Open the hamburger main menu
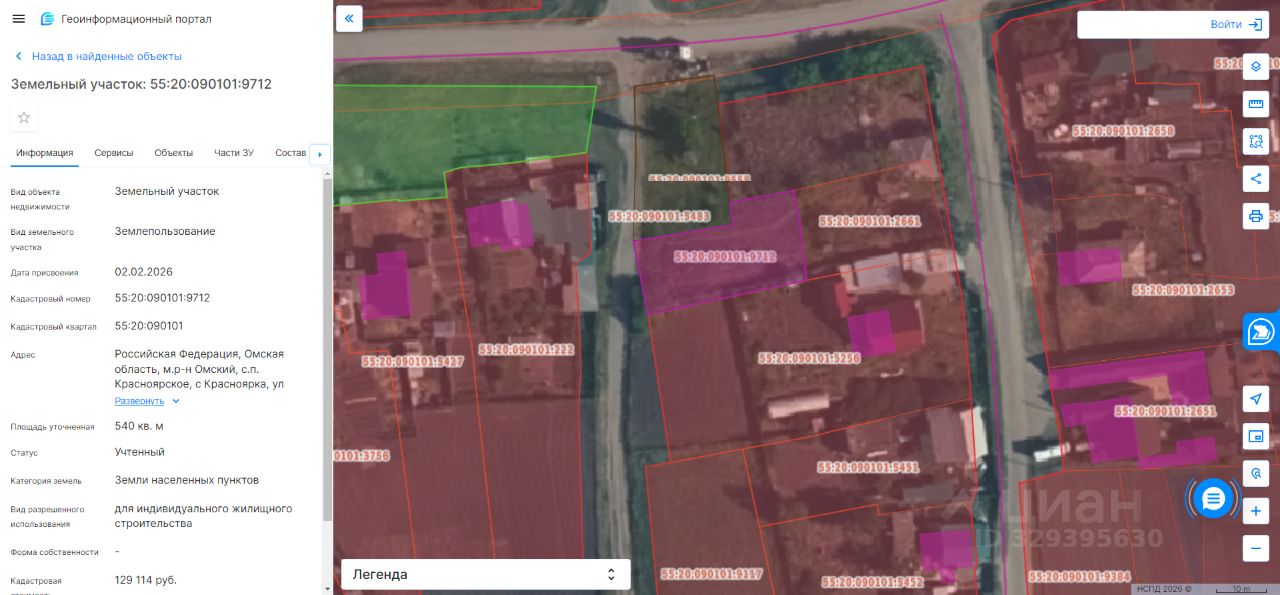The image size is (1280, 595). pos(18,19)
